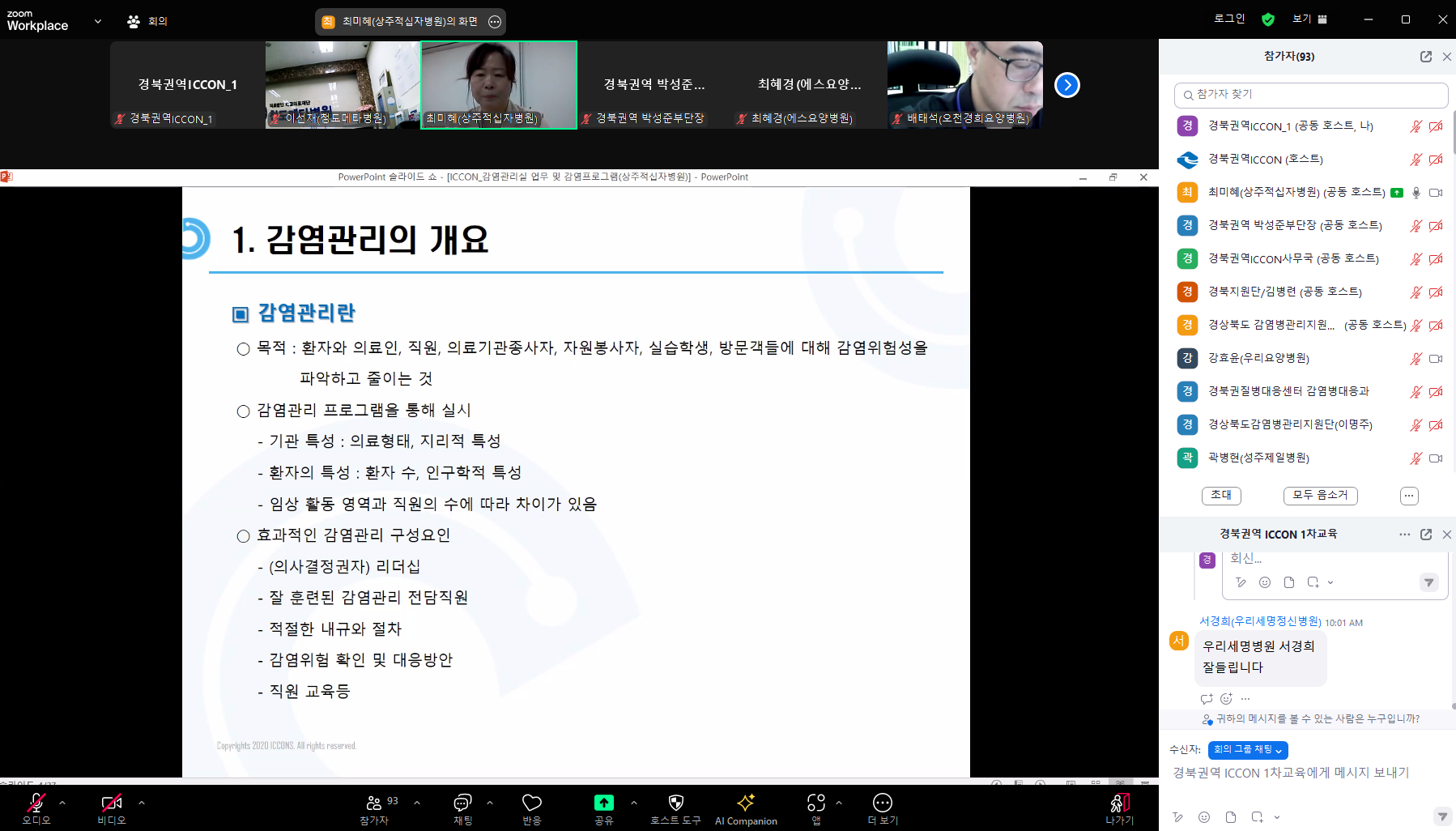
Task: Select participant 경북권질병대응센터 감염병대응과
Action: pos(1288,391)
